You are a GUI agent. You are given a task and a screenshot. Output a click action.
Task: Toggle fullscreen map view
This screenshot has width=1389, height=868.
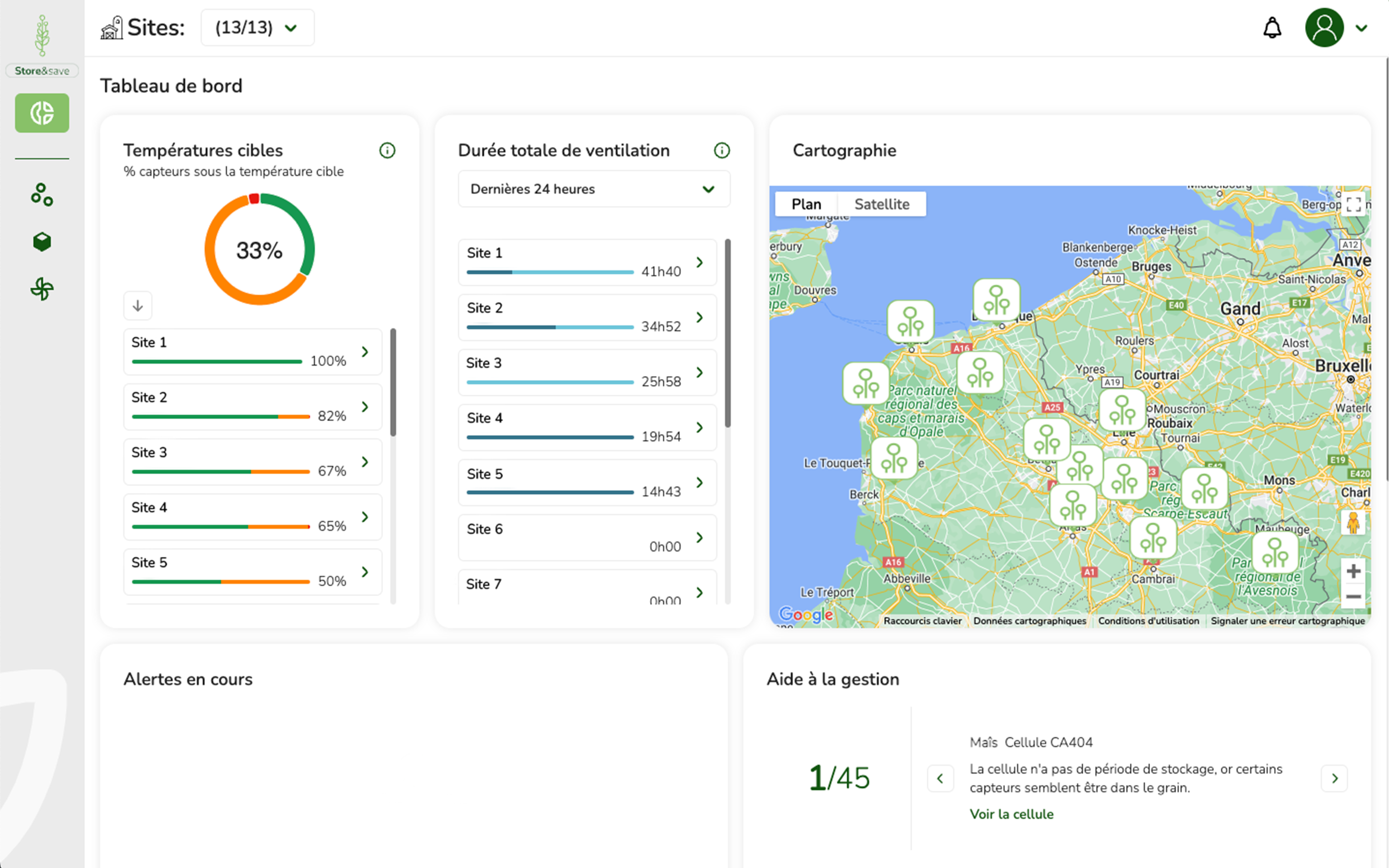tap(1353, 204)
